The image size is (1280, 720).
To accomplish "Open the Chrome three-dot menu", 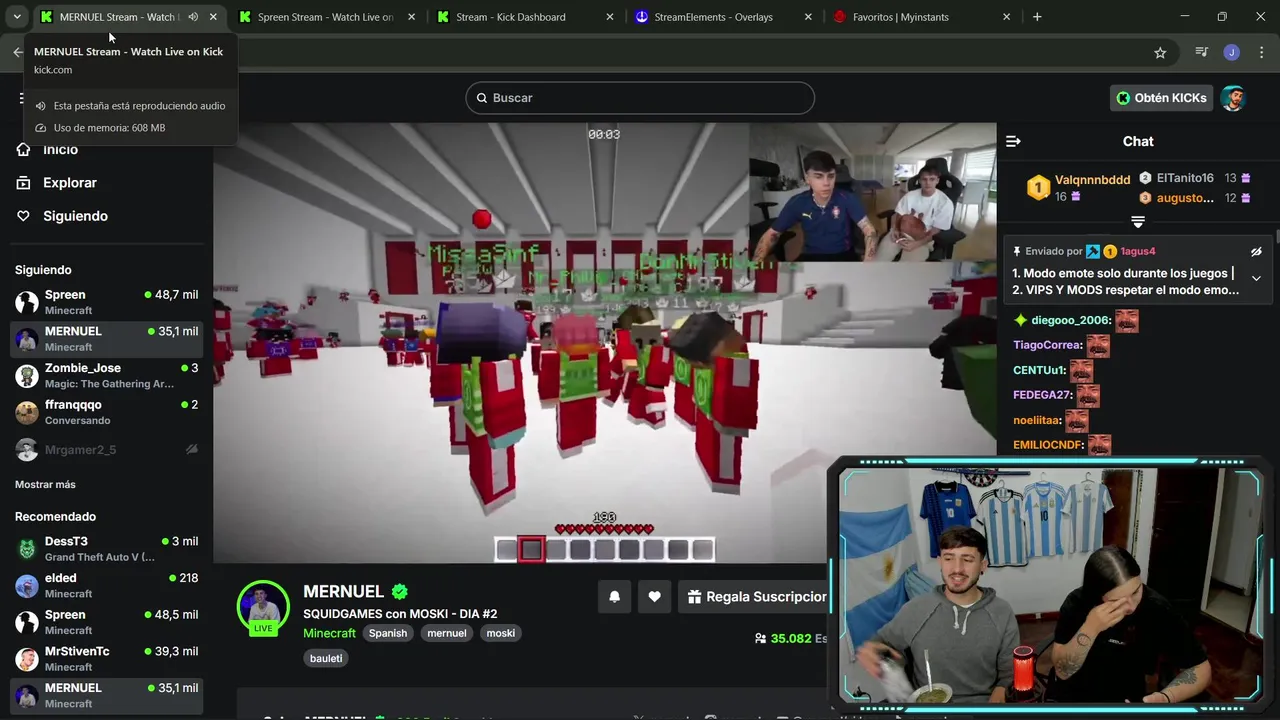I will [x=1260, y=53].
